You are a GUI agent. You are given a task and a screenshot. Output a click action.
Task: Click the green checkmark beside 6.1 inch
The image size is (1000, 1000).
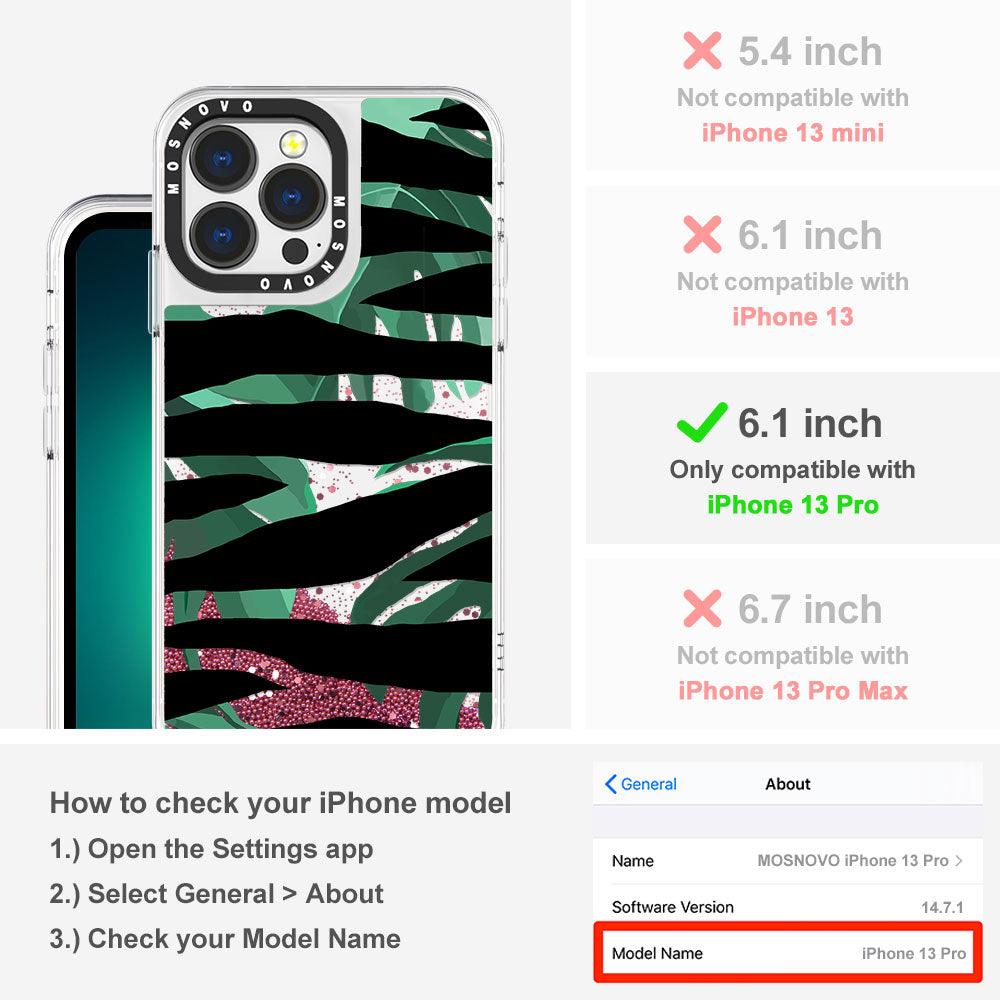(x=702, y=422)
